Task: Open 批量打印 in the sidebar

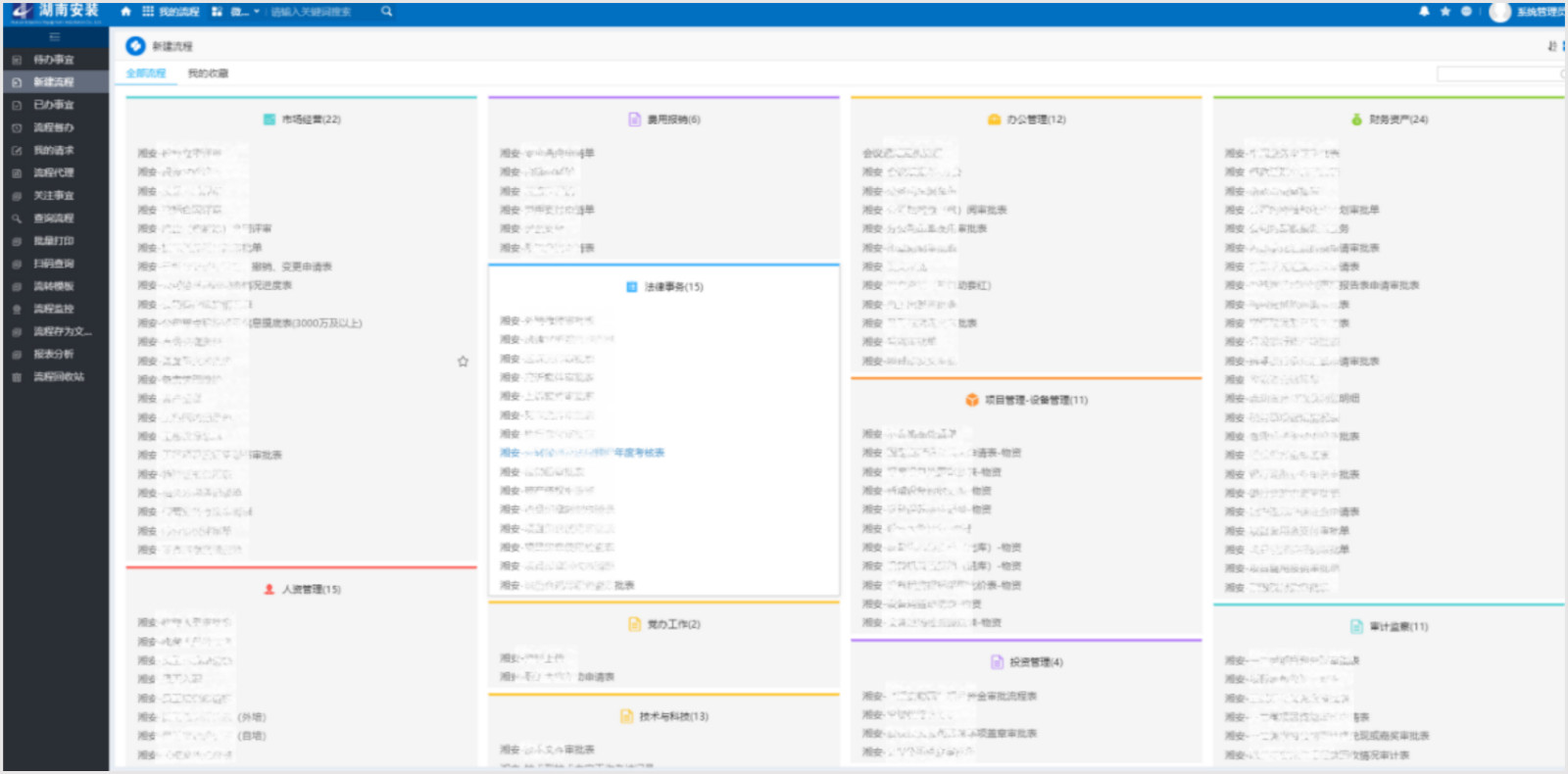Action: coord(54,240)
